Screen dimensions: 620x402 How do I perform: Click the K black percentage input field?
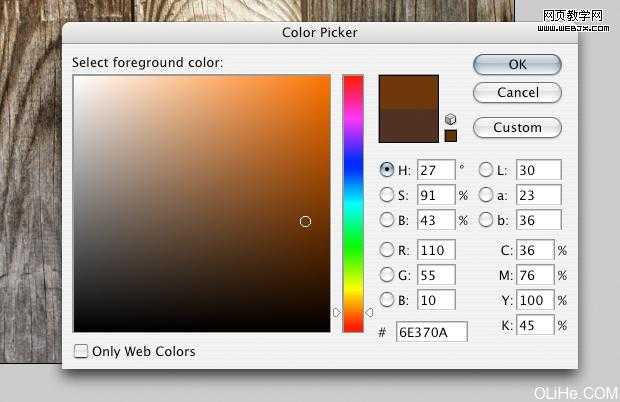[x=535, y=325]
